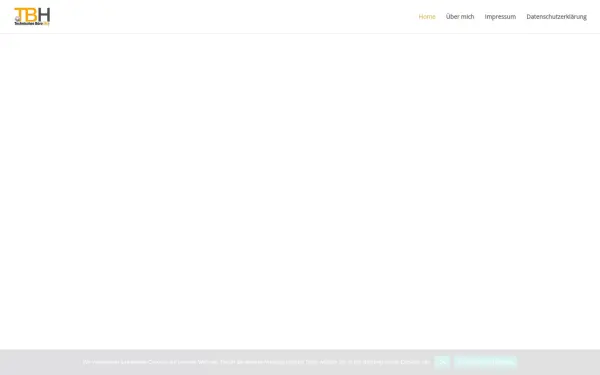Open the Home menu item
This screenshot has width=600, height=375.
tap(427, 16)
